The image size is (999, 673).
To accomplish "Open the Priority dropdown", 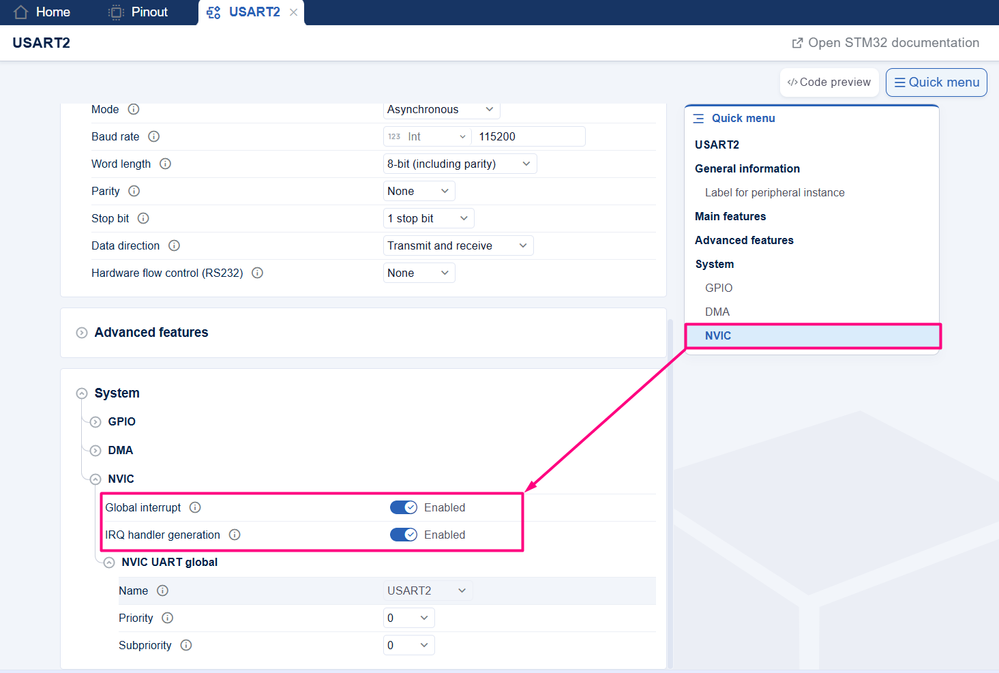I will pos(409,618).
